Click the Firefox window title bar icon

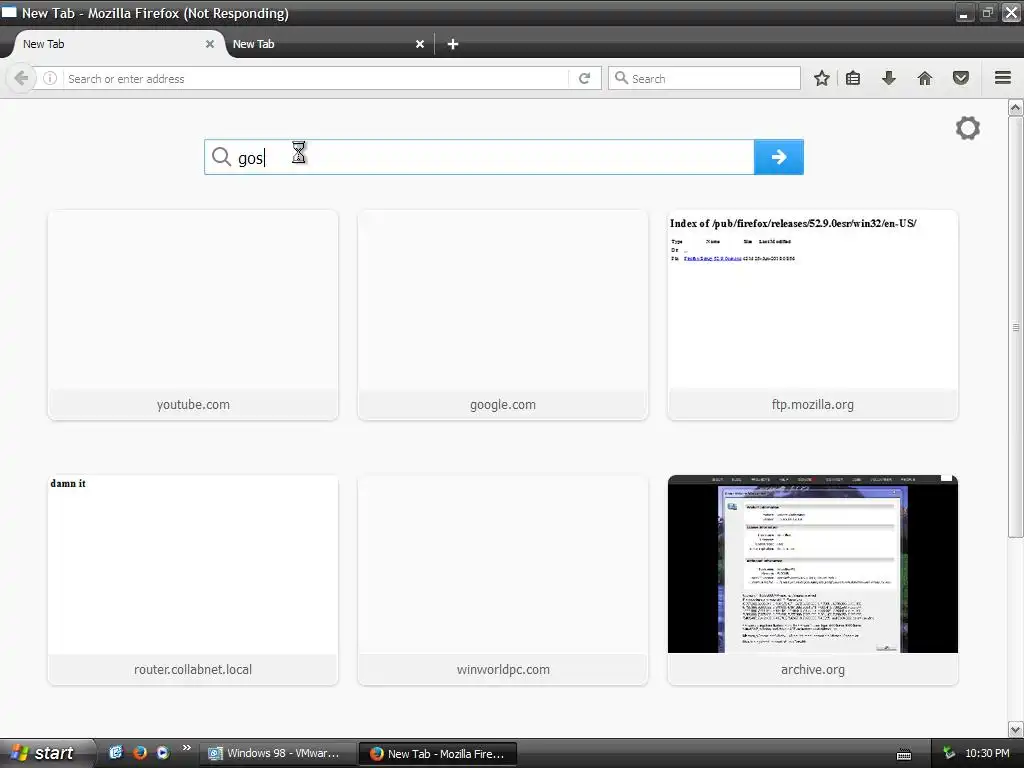click(8, 12)
